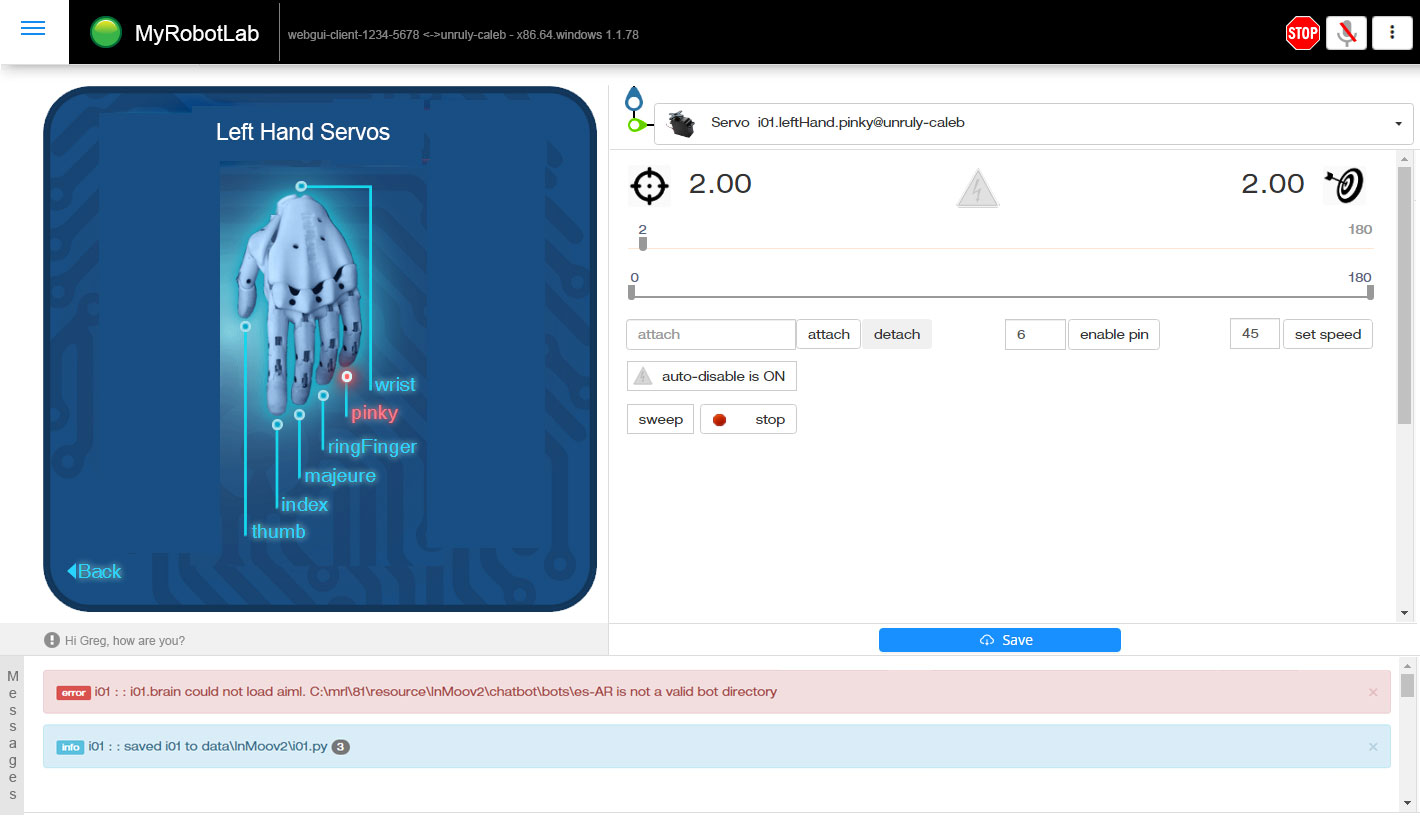Click the servo panel vertical scrollbar
The width and height of the screenshot is (1420, 817).
coord(1404,295)
